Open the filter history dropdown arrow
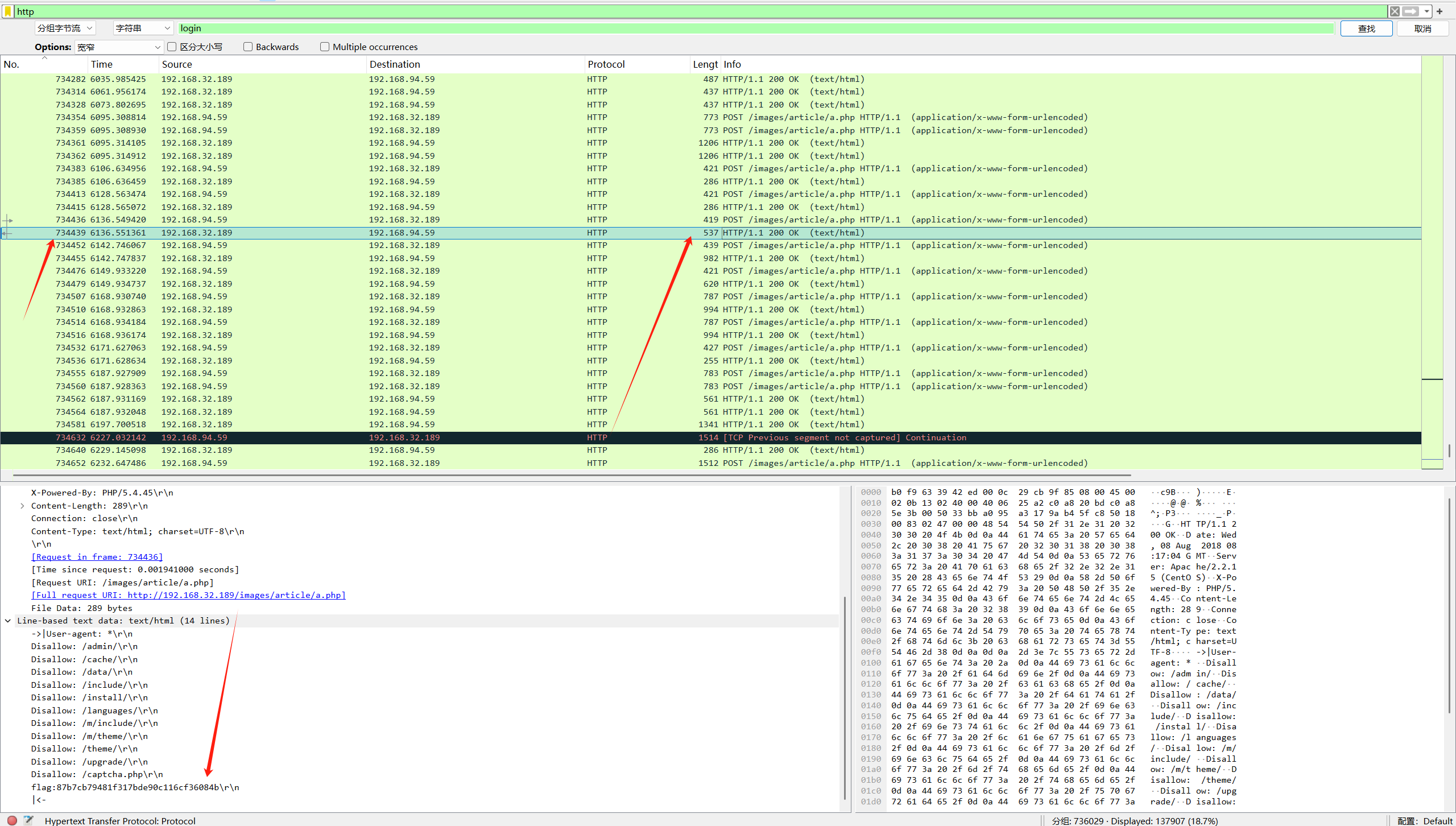This screenshot has height=826, width=1456. [x=1427, y=11]
